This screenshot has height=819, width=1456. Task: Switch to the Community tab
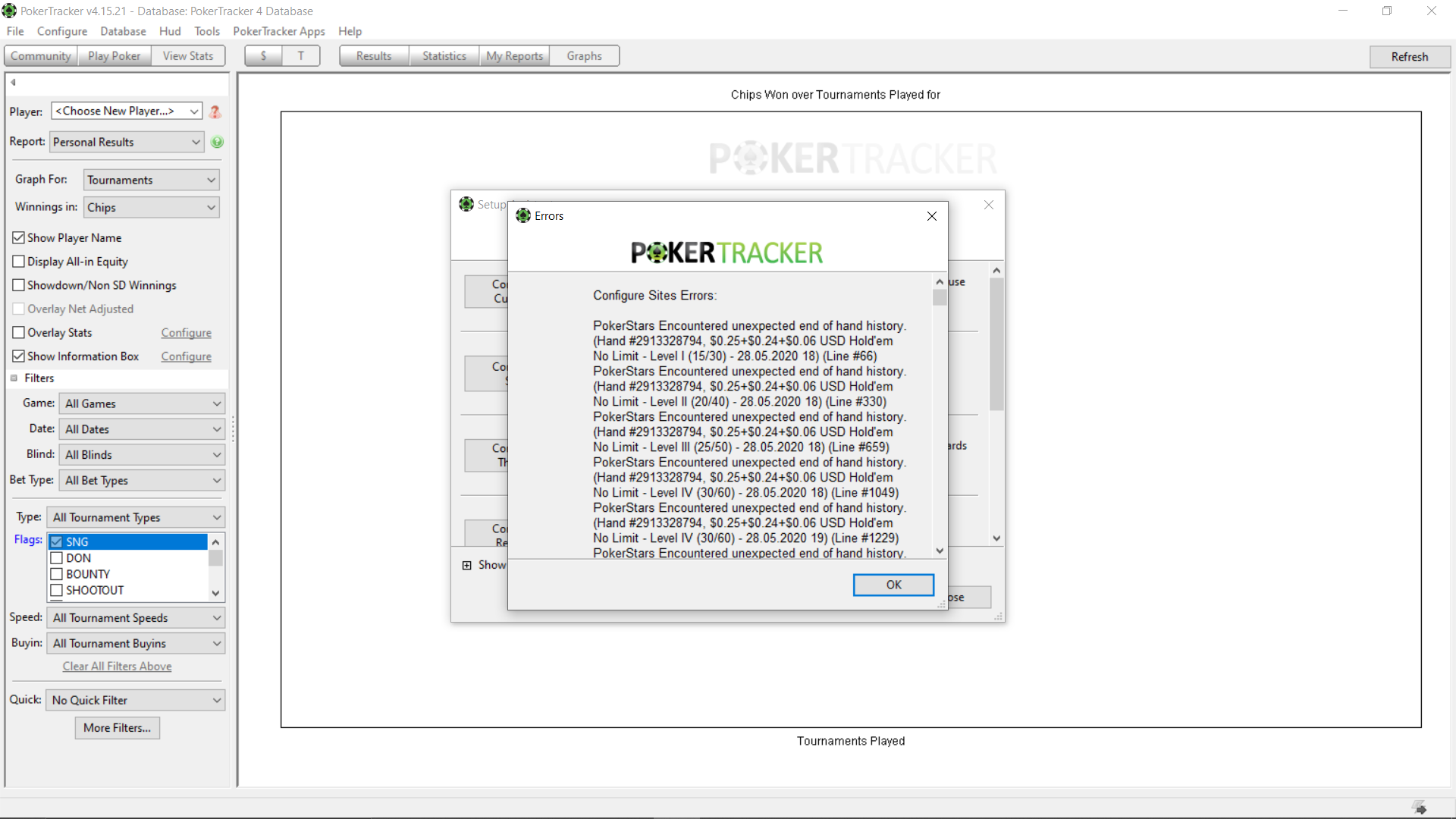[x=41, y=56]
